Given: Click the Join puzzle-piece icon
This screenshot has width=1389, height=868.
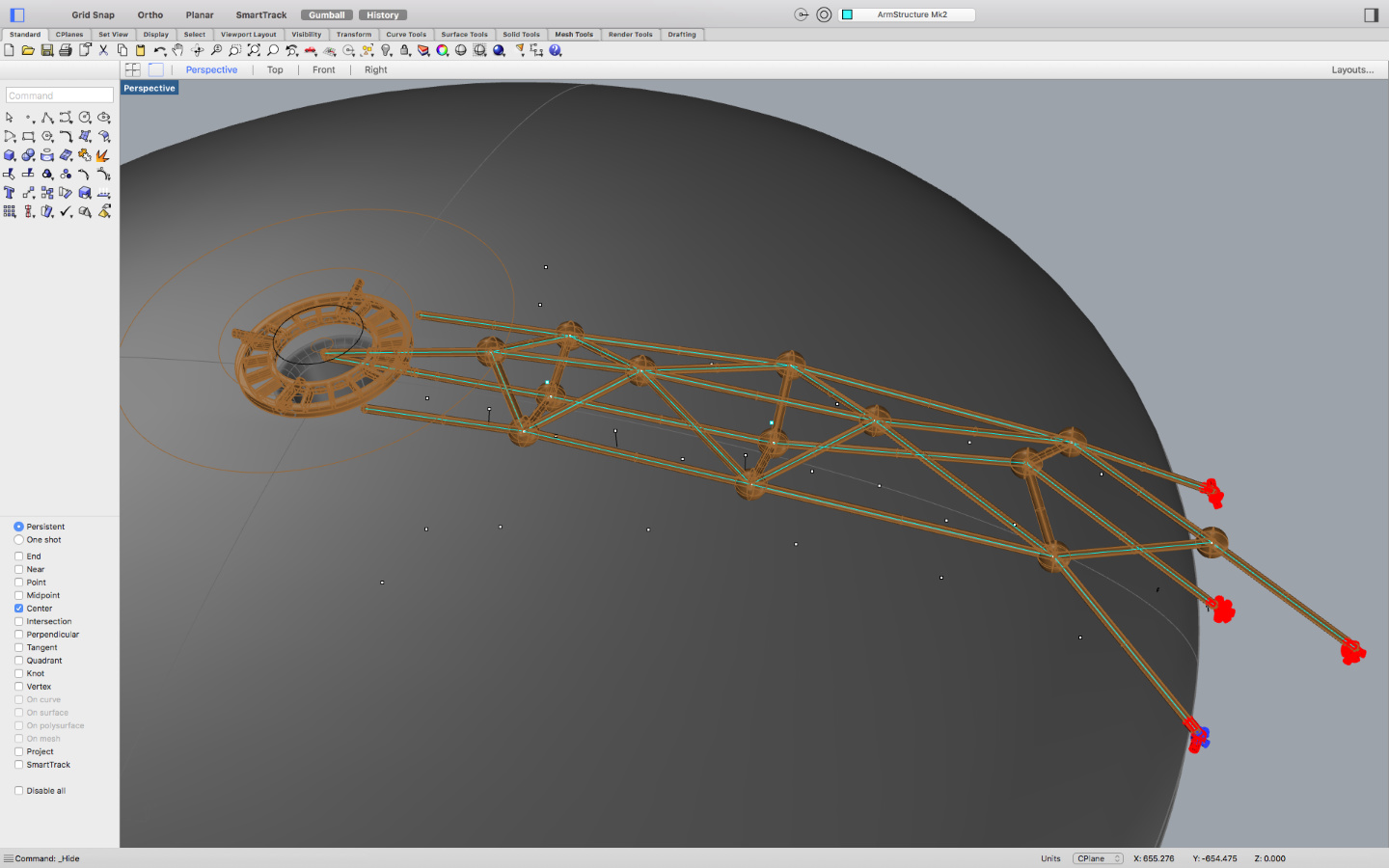Looking at the screenshot, I should coord(85,155).
